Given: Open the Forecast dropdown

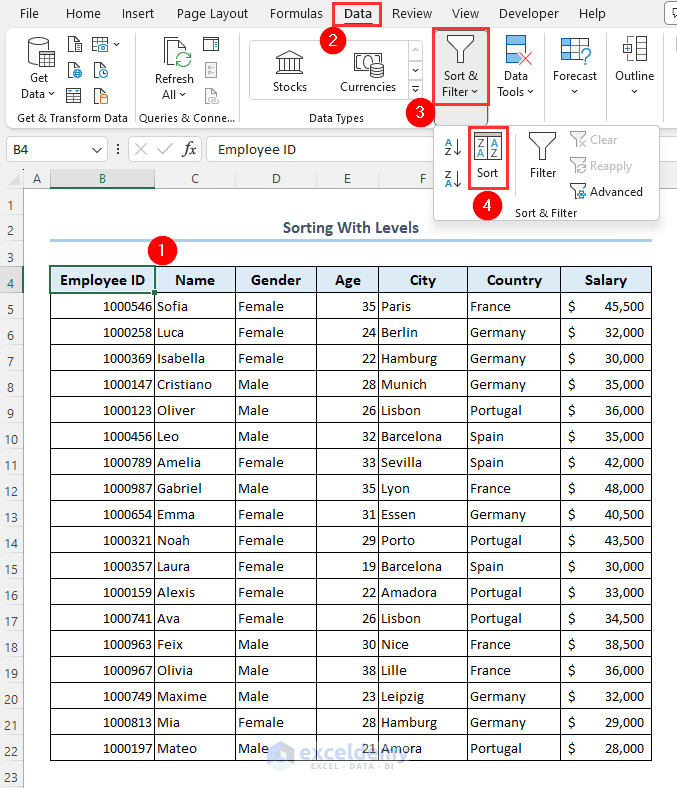Looking at the screenshot, I should 574,68.
